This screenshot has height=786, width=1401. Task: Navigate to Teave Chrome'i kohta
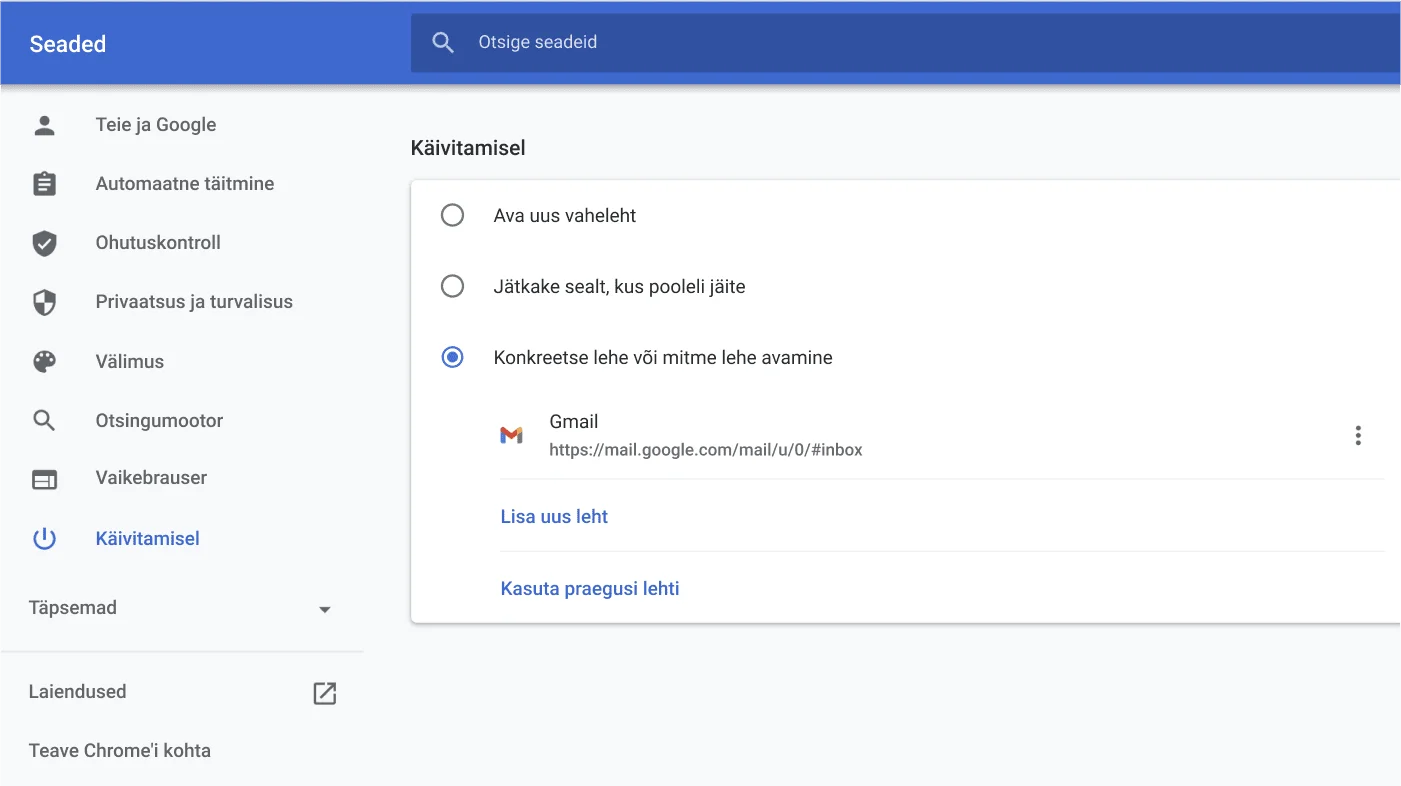pos(120,750)
